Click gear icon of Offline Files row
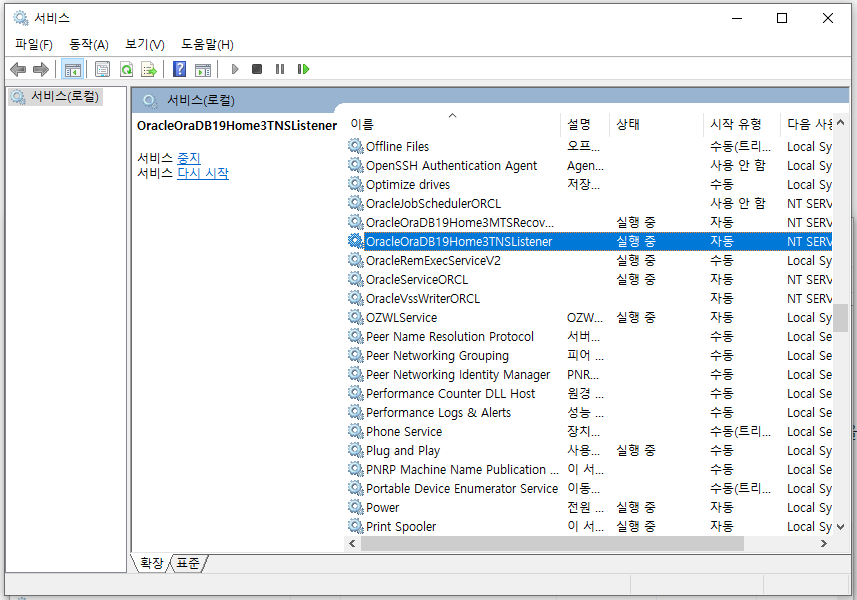 tap(356, 146)
